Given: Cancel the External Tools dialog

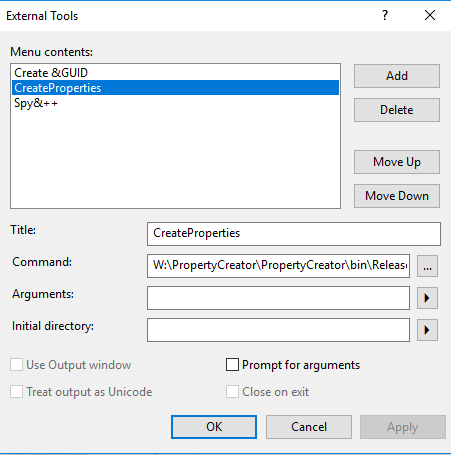Looking at the screenshot, I should (x=309, y=427).
